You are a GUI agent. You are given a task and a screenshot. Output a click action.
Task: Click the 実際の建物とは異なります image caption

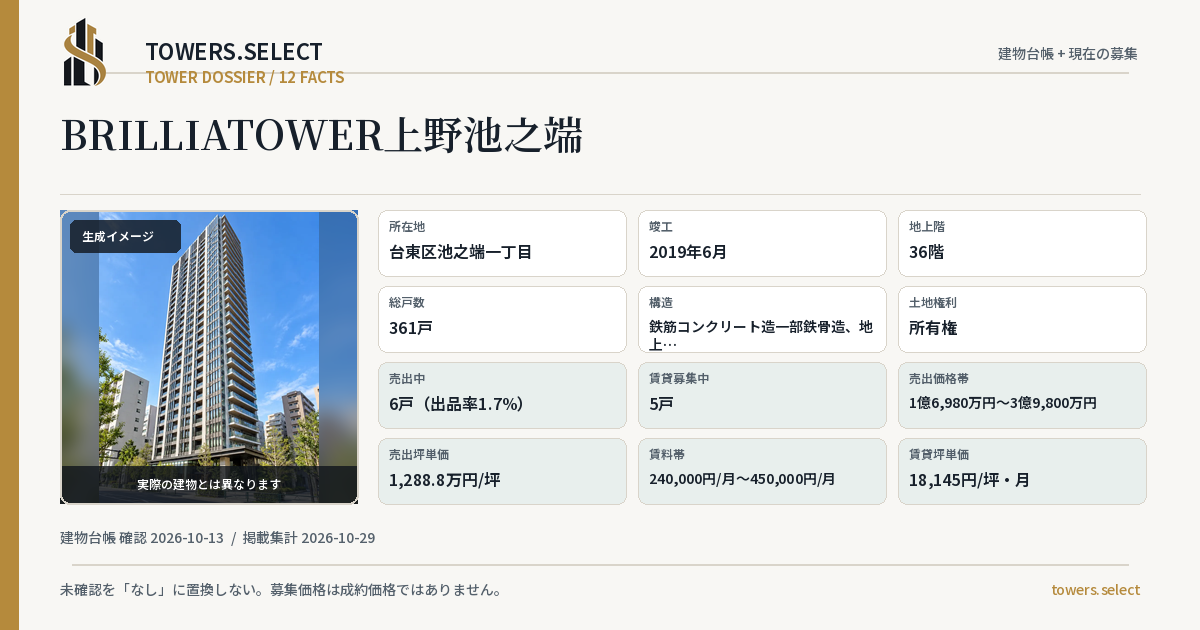[x=209, y=484]
